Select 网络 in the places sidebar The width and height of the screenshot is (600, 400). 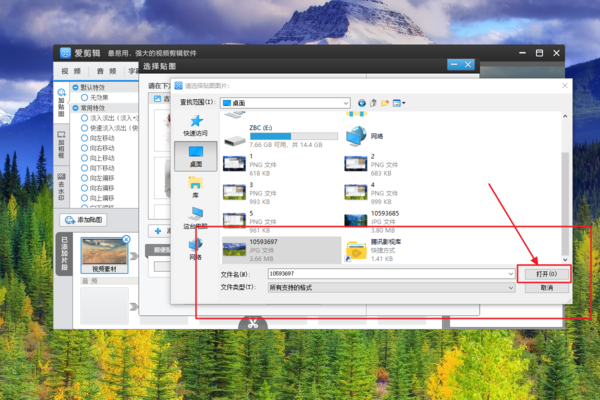(x=196, y=249)
